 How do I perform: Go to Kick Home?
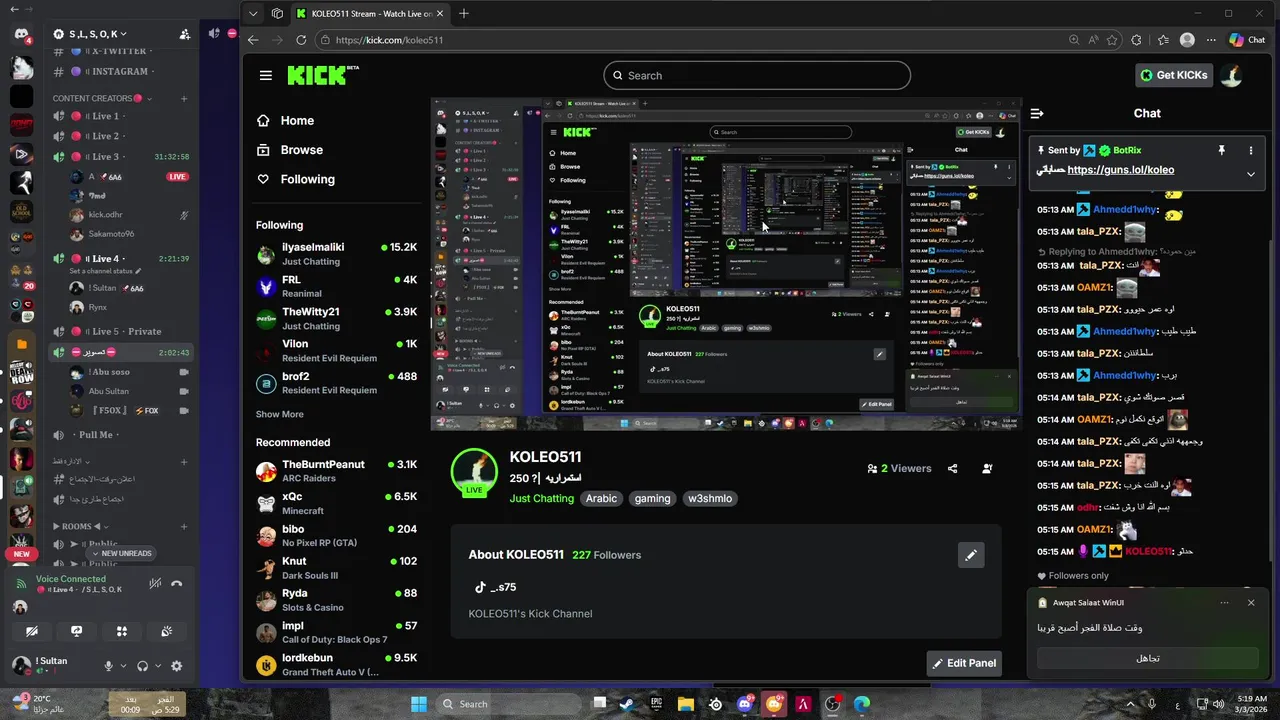tap(285, 120)
